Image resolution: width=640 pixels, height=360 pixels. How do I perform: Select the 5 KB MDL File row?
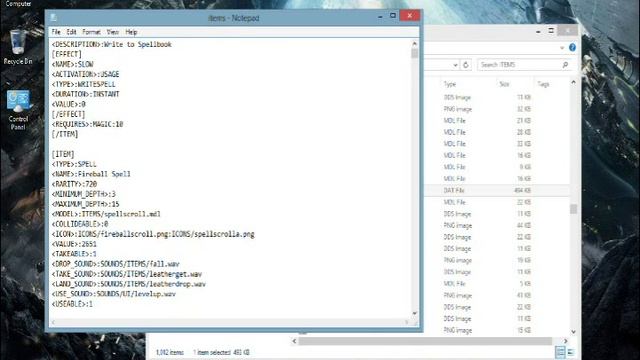497,284
